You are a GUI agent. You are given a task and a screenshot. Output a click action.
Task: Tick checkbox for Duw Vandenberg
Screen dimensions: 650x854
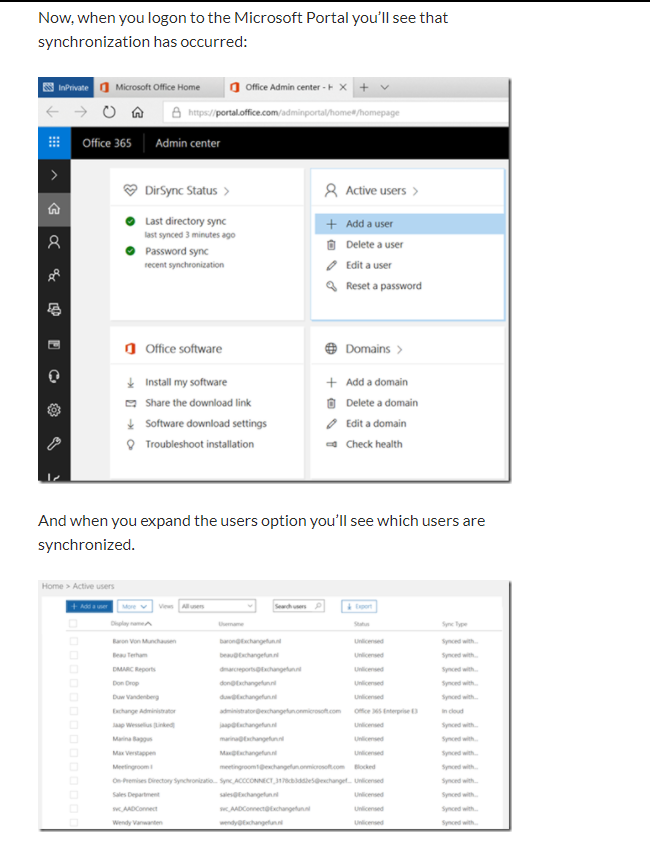tap(74, 697)
